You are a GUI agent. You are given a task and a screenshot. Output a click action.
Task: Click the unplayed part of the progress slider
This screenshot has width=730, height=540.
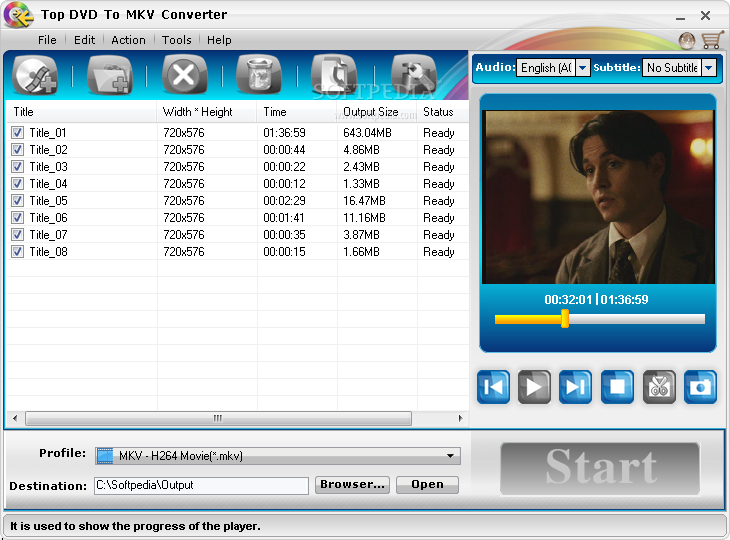click(x=636, y=319)
